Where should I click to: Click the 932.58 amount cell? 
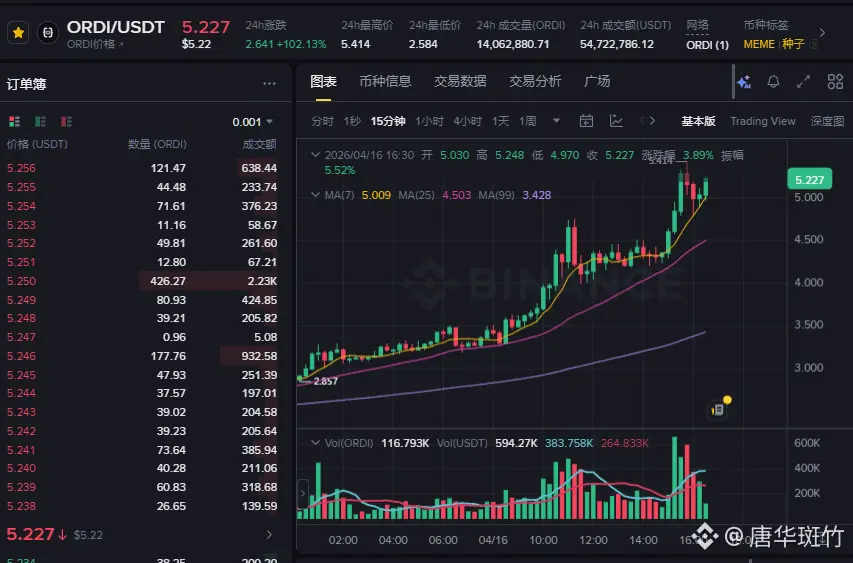click(259, 356)
